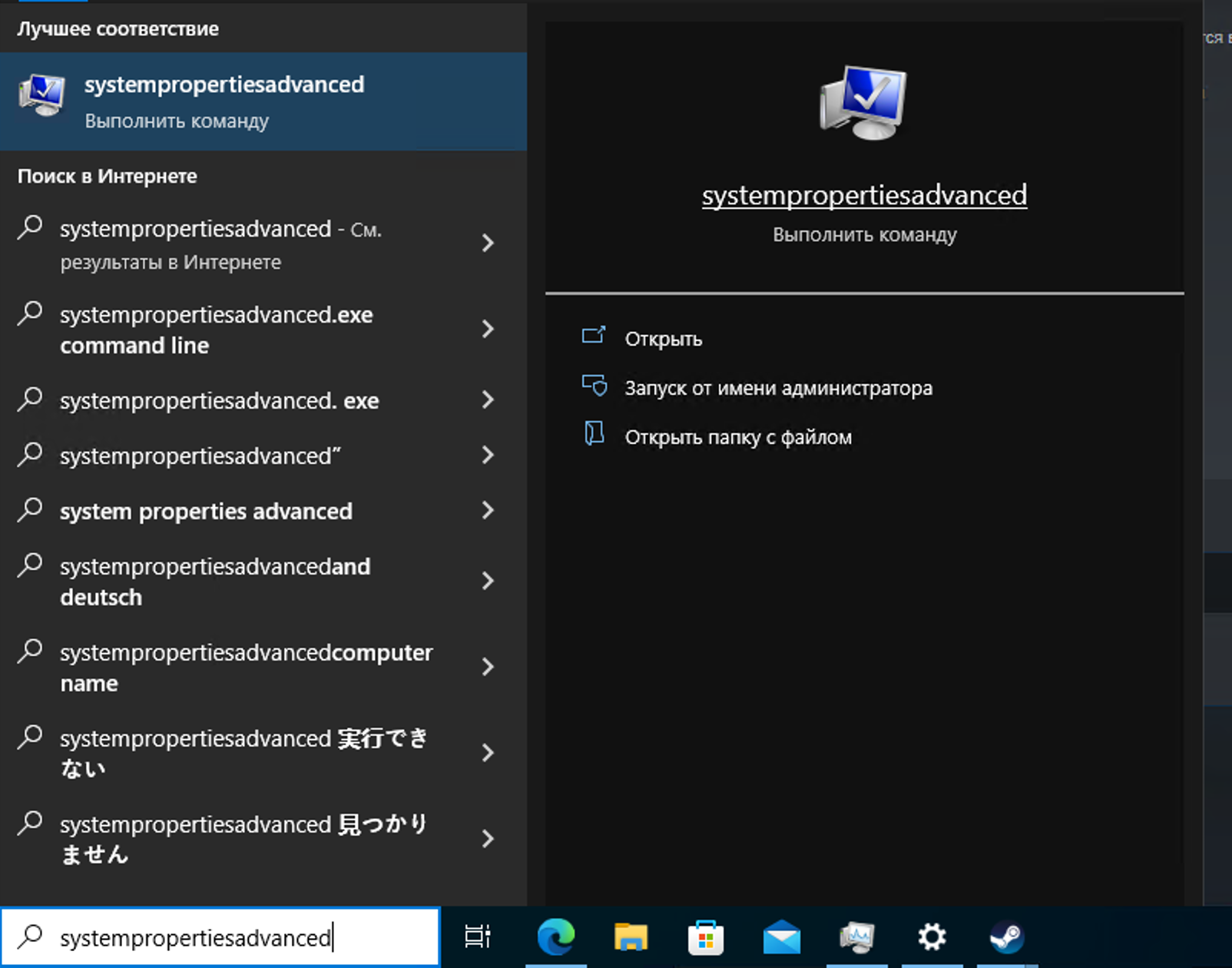Image resolution: width=1232 pixels, height=968 pixels.
Task: Open File Explorer from the taskbar
Action: (631, 937)
